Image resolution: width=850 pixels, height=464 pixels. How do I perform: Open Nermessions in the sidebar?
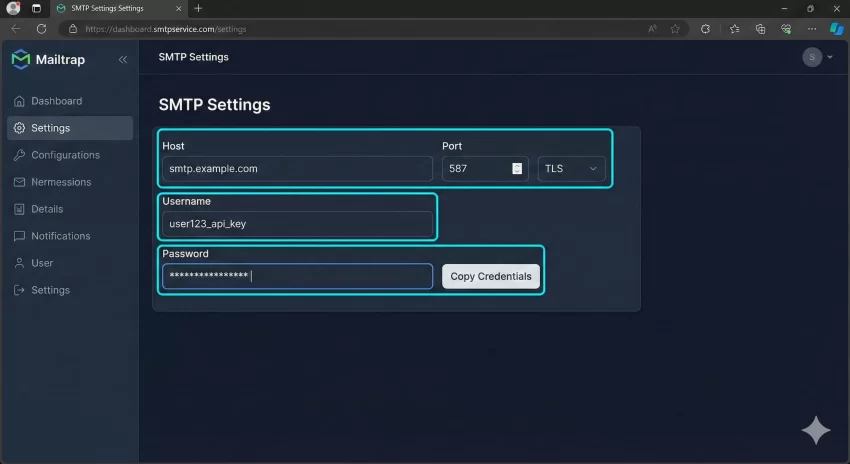pyautogui.click(x=70, y=182)
